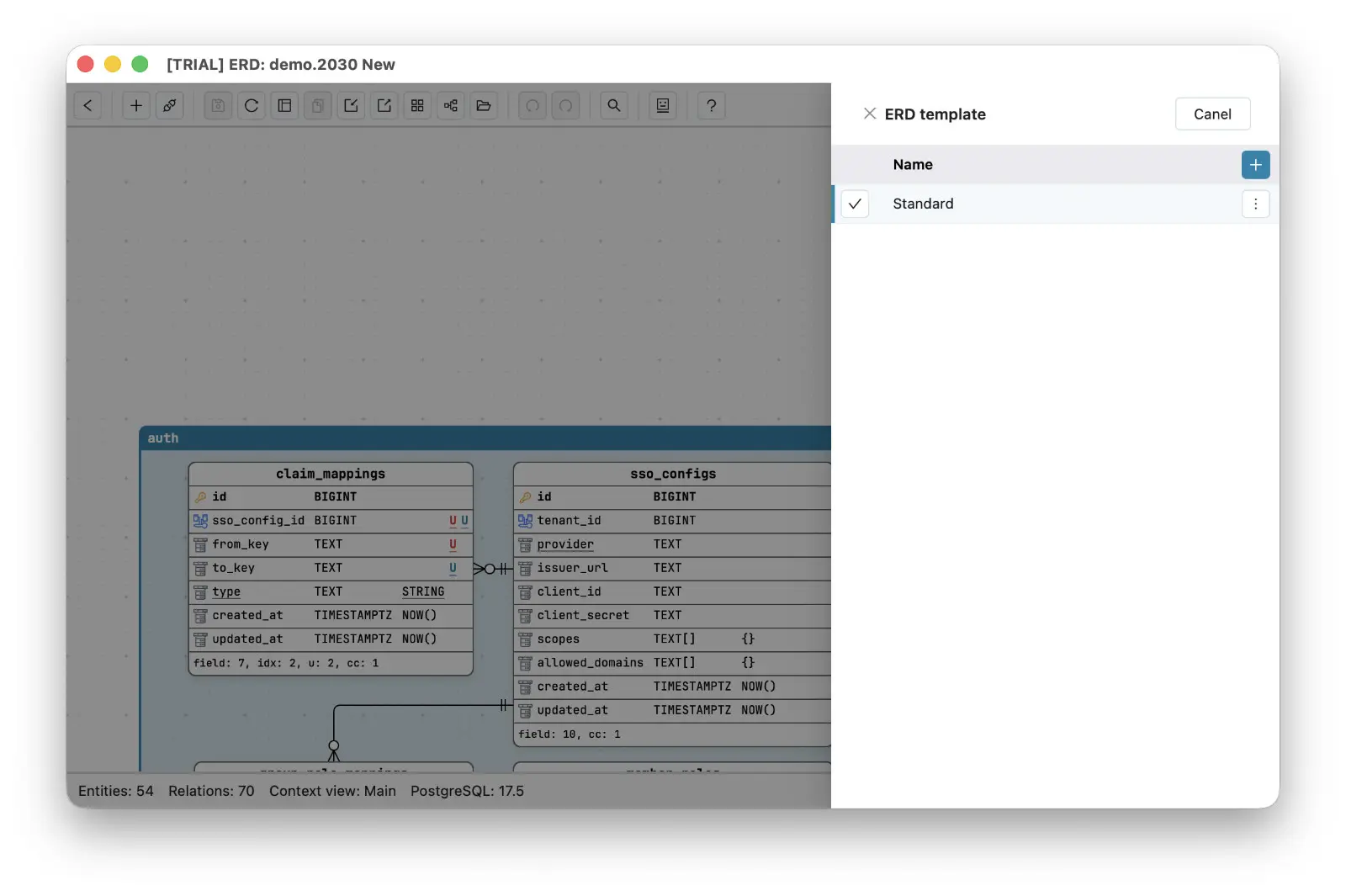
Task: Click the undo toolbar icon
Action: pyautogui.click(x=533, y=106)
